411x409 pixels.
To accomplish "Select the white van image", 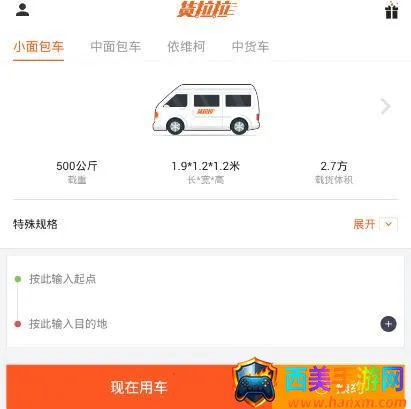I will pos(206,110).
